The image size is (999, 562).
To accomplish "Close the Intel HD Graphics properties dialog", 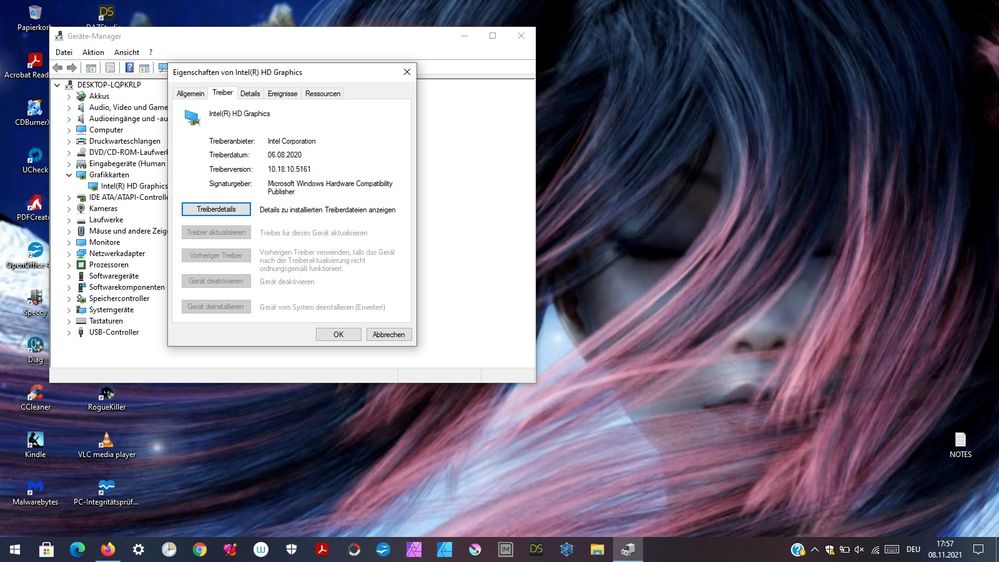I will pyautogui.click(x=407, y=72).
